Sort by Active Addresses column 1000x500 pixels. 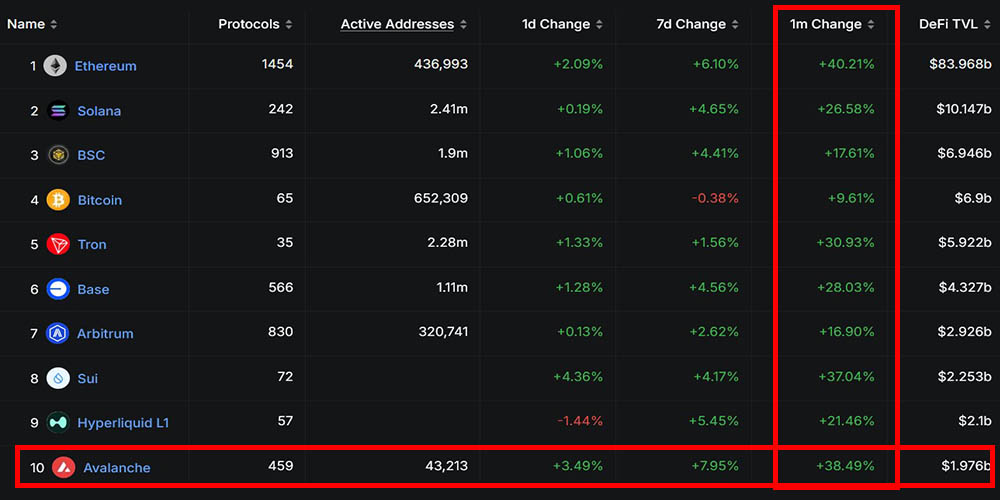point(403,24)
